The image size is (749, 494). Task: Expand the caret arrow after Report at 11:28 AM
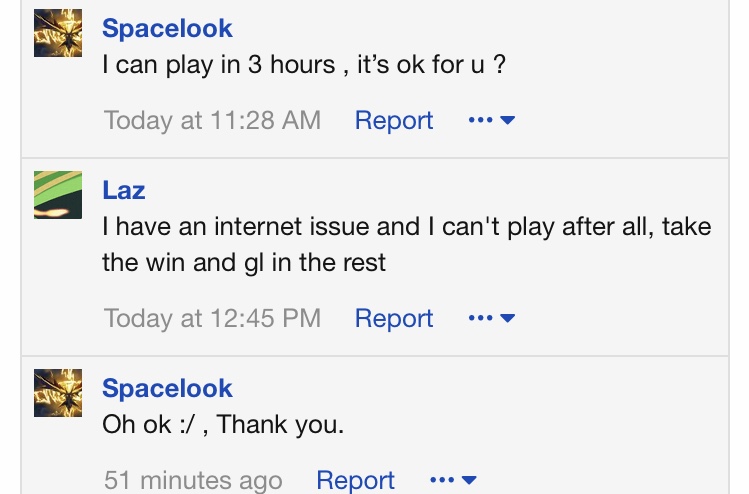[507, 120]
